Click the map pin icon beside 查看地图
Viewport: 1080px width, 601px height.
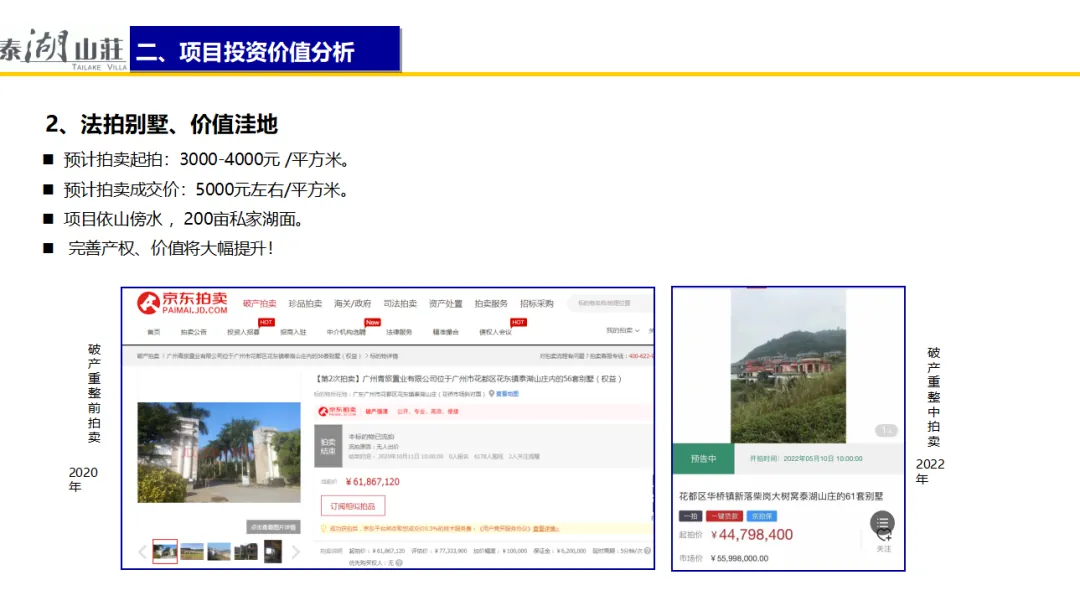(x=491, y=394)
